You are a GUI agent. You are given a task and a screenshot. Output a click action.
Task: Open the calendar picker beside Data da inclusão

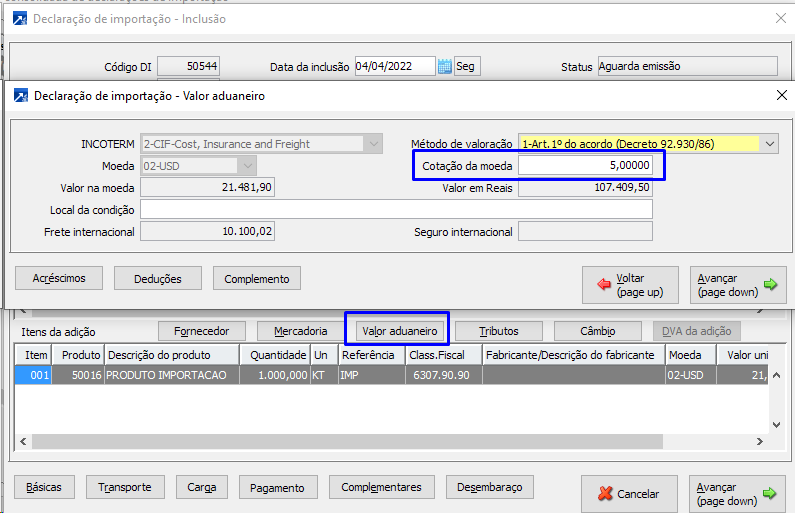(x=445, y=66)
